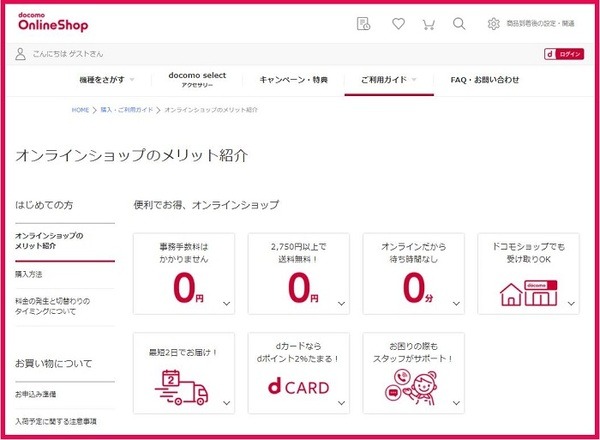The image size is (600, 440).
Task: Expand the 事務手数料はかかりません card chevron
Action: (227, 303)
